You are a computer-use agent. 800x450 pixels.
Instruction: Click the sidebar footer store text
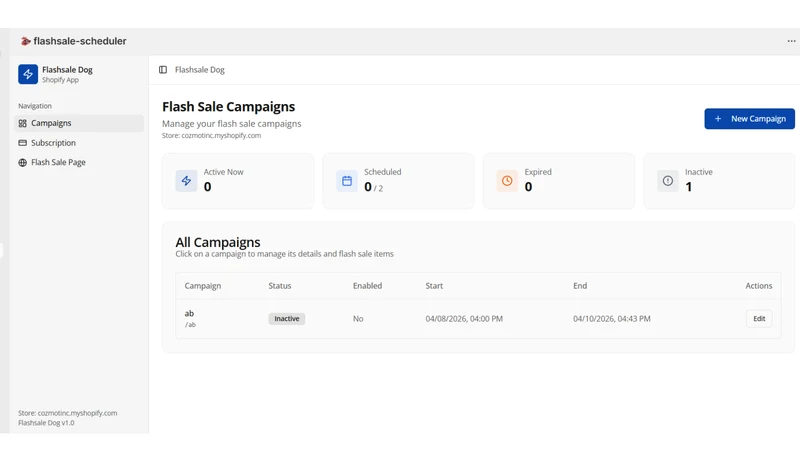68,413
